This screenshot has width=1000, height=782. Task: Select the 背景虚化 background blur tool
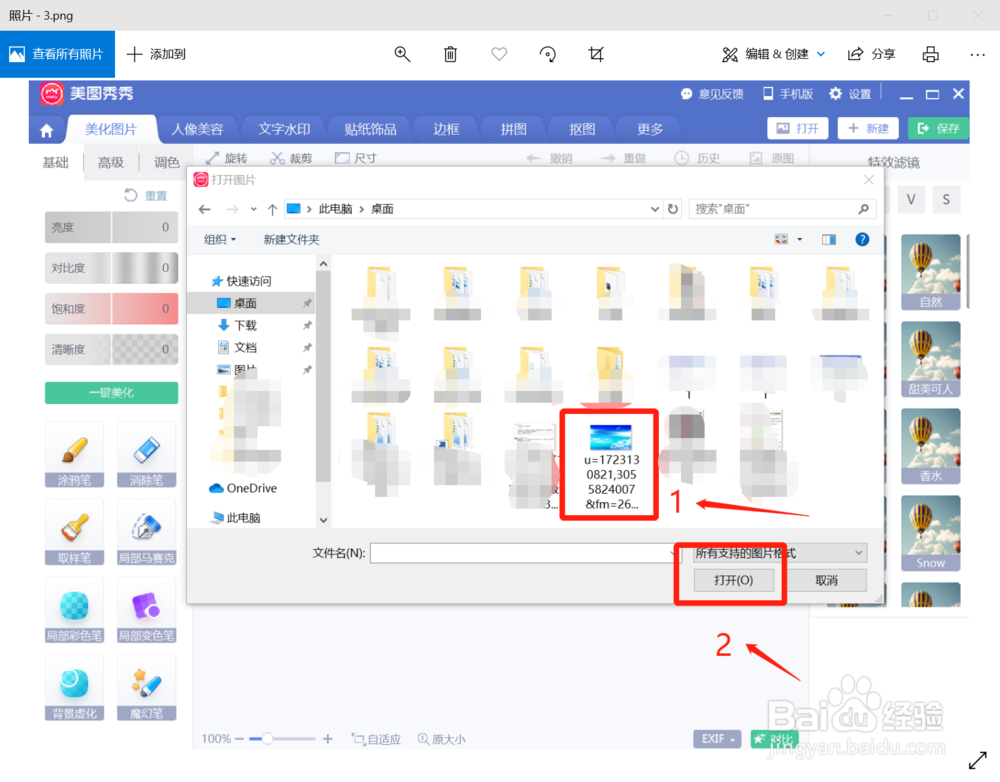coord(74,688)
